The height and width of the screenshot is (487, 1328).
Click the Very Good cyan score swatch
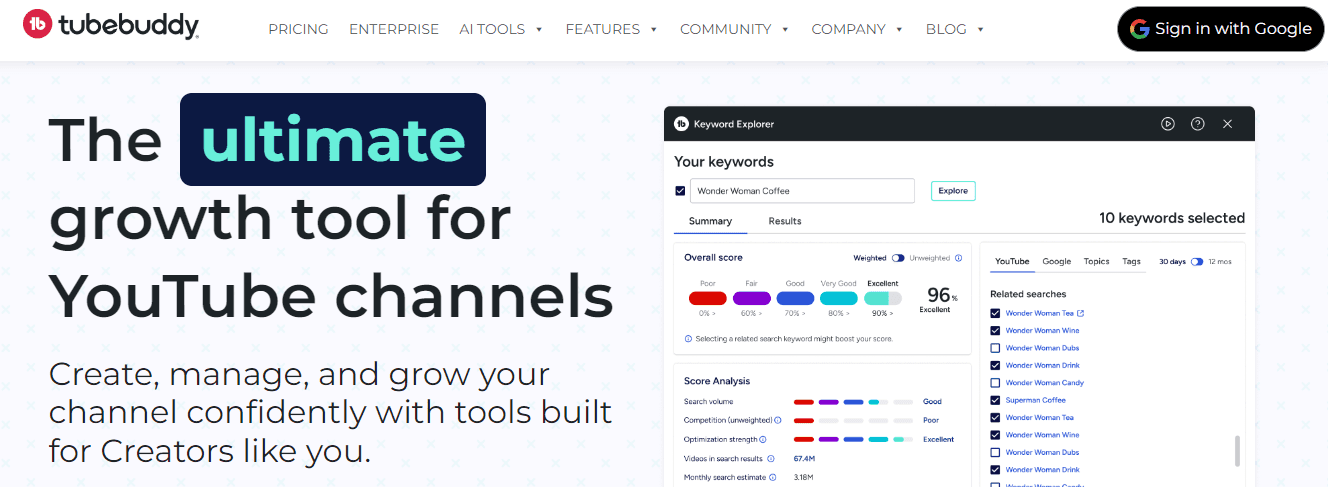click(839, 298)
